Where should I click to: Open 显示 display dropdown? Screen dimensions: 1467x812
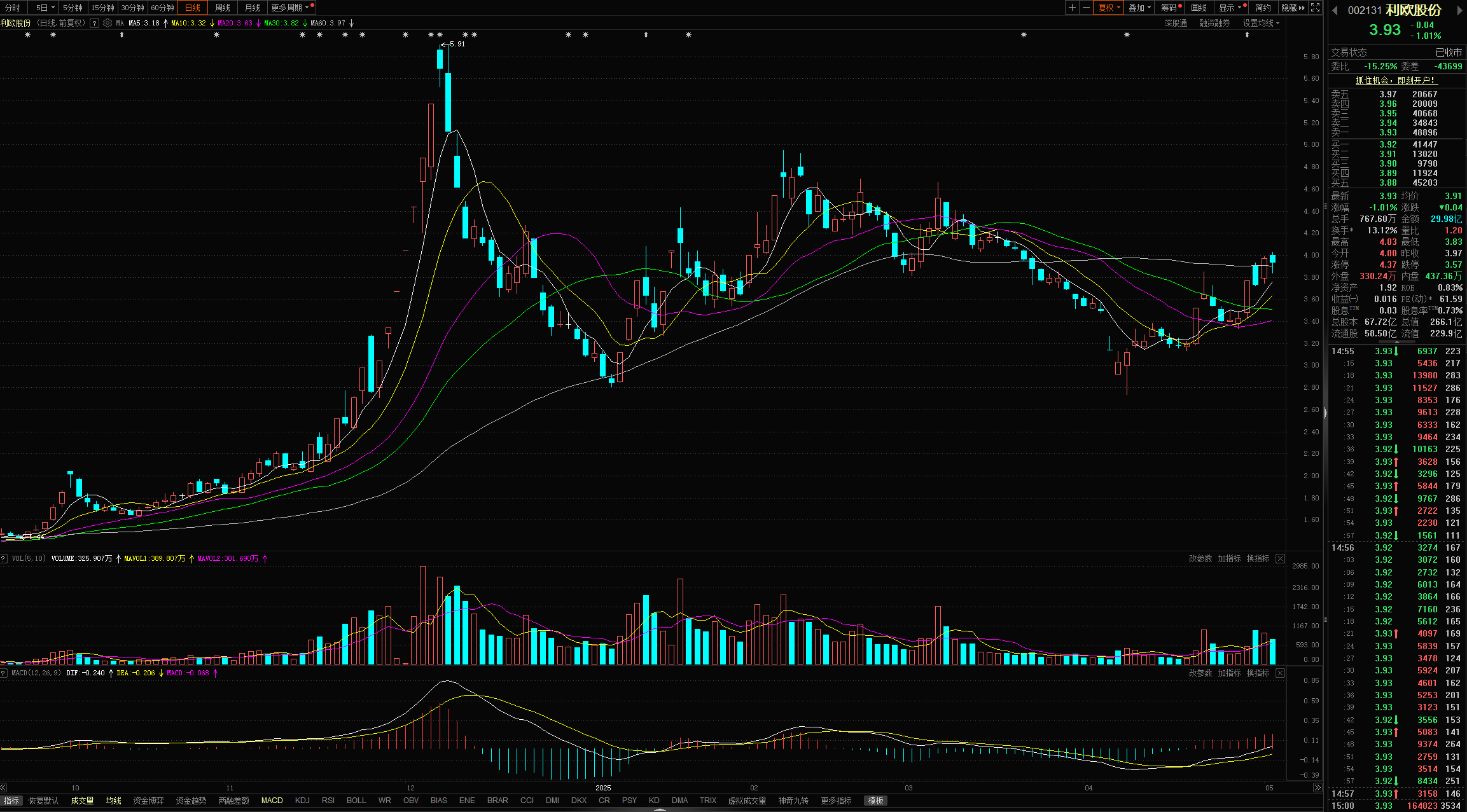click(x=1230, y=8)
